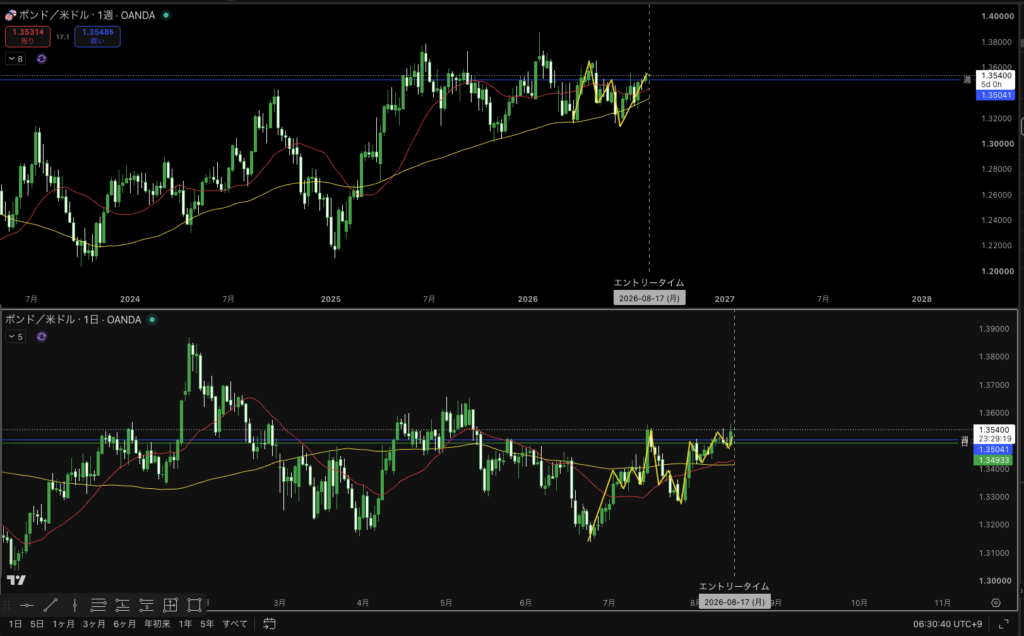1024x636 pixels.
Task: Select the long position tool
Action: (x=122, y=605)
